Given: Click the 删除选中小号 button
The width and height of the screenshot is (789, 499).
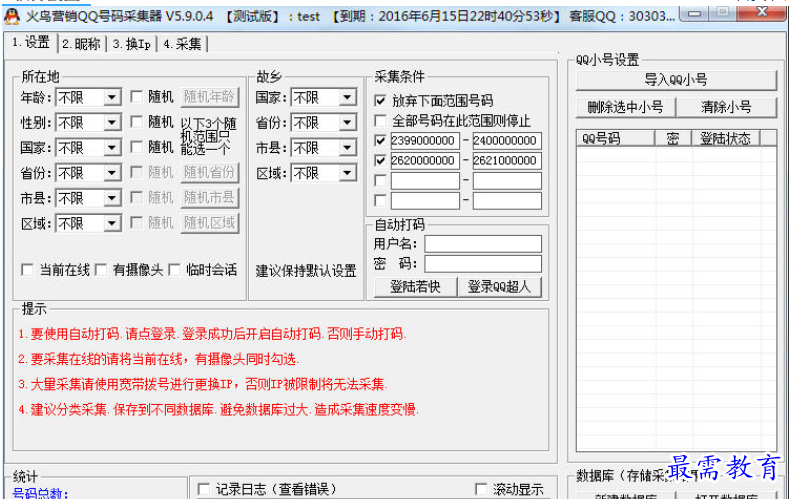Looking at the screenshot, I should [625, 107].
